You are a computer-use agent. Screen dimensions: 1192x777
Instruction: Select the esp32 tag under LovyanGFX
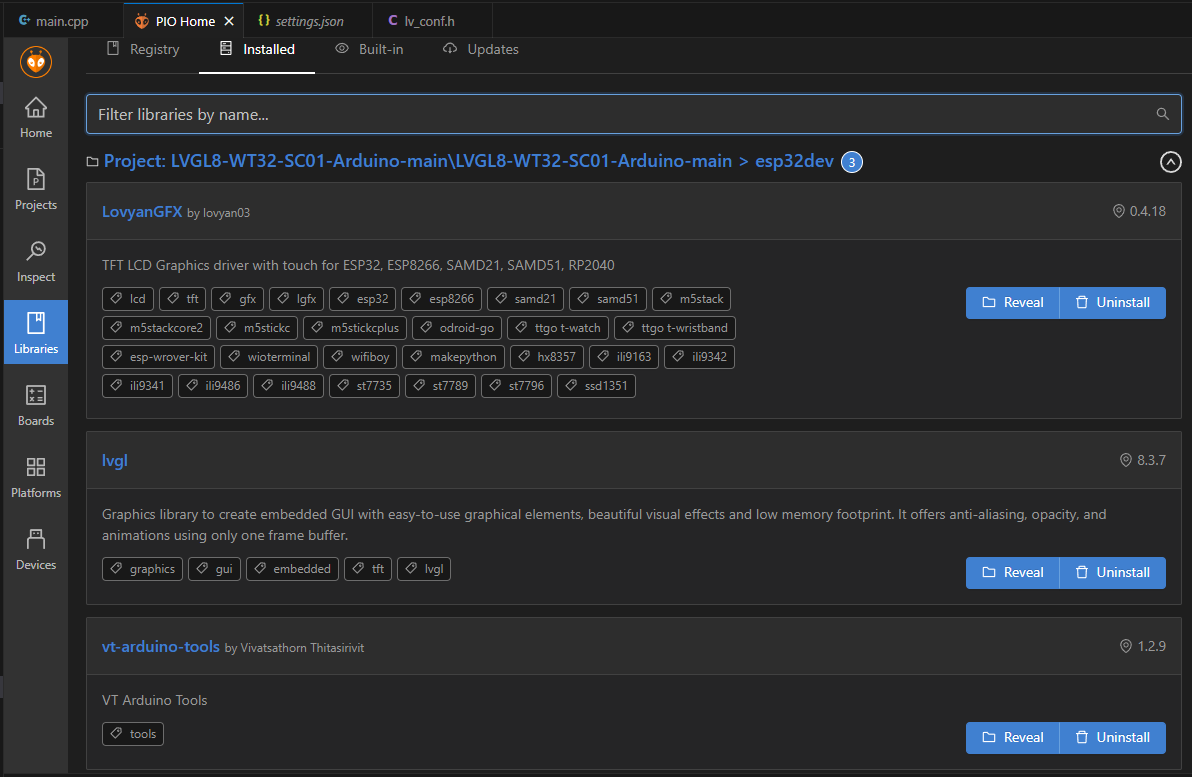pos(361,298)
